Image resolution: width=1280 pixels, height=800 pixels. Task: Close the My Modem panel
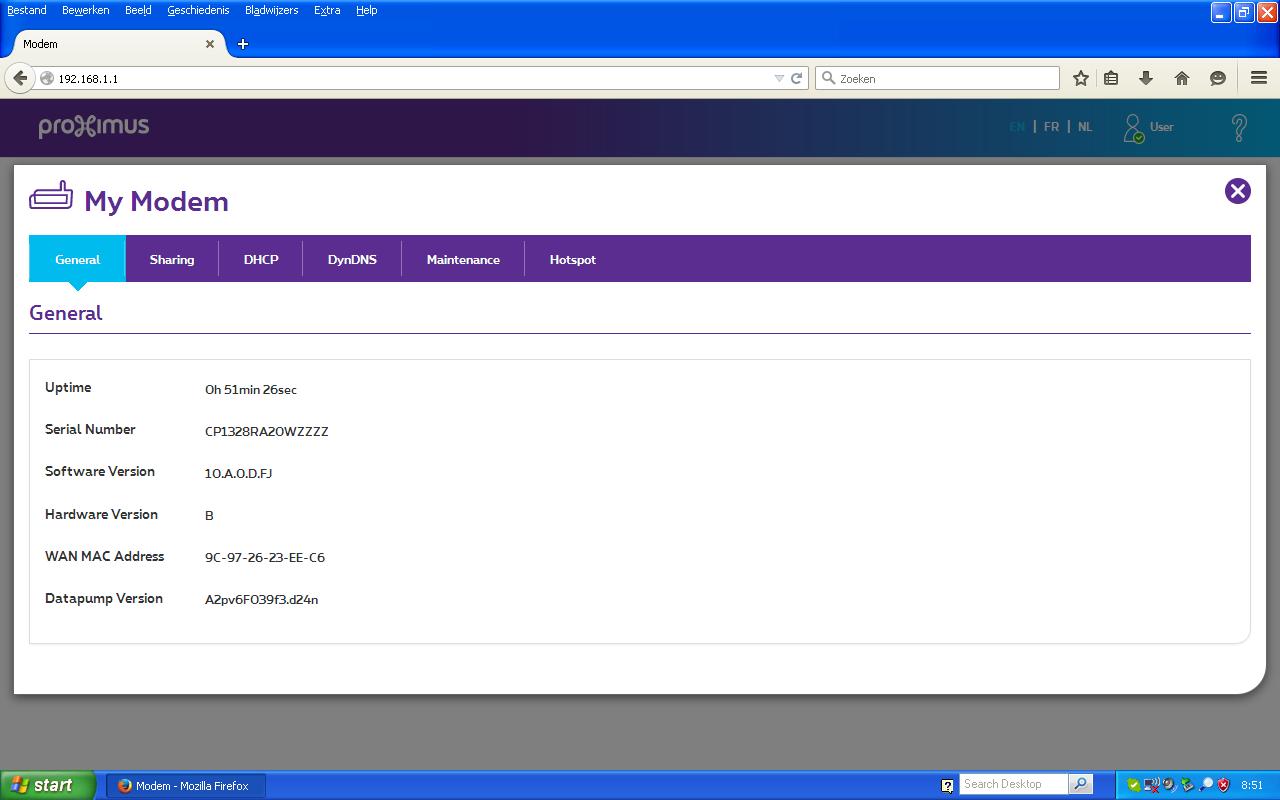pyautogui.click(x=1237, y=191)
